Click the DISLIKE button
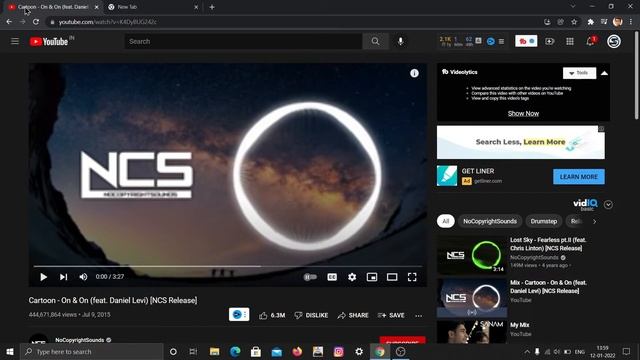The image size is (640, 360). pyautogui.click(x=311, y=315)
